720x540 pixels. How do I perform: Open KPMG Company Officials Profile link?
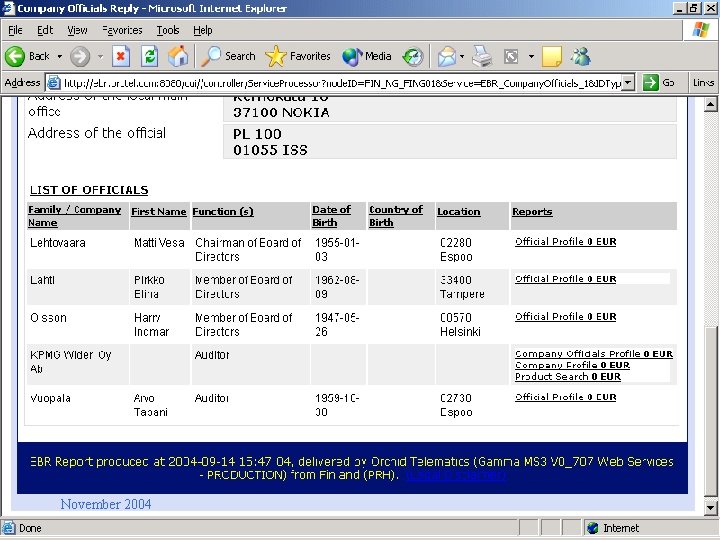point(594,354)
